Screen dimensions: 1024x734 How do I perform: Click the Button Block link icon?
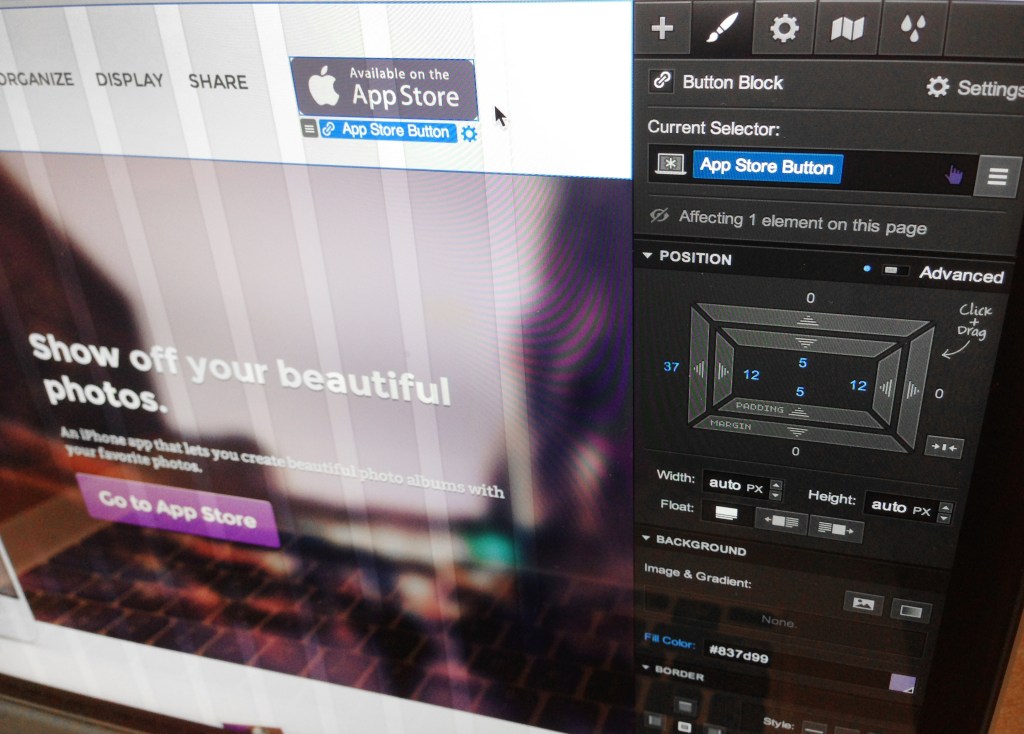click(x=662, y=80)
